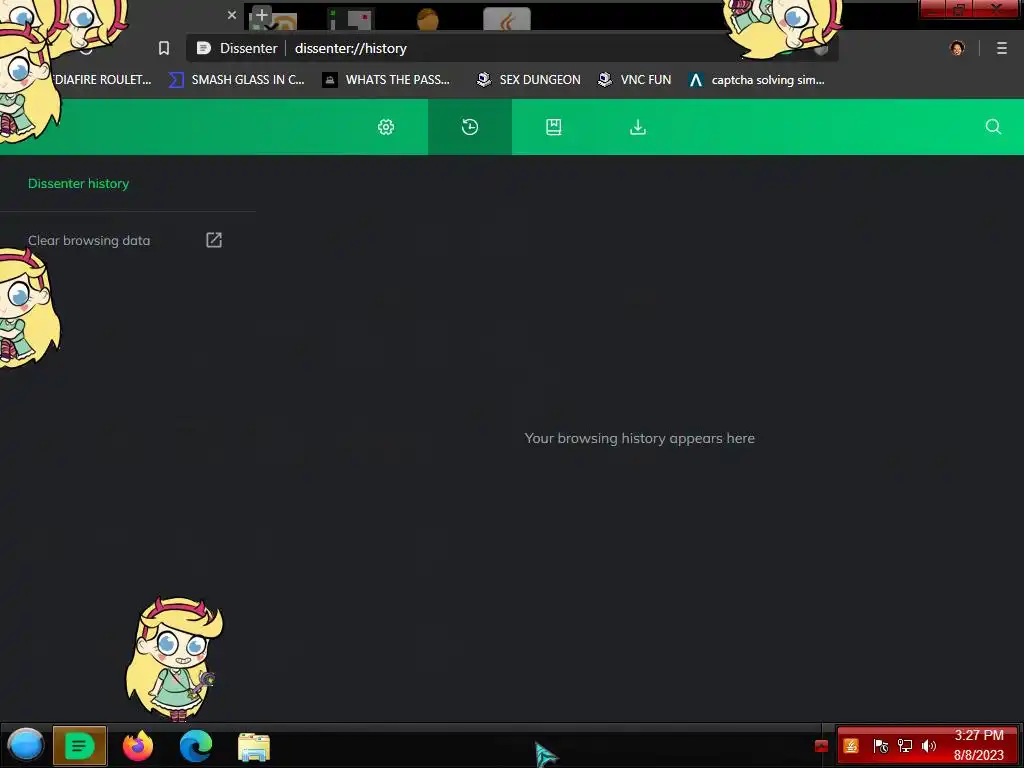Open the user profile avatar
The width and height of the screenshot is (1024, 768).
(957, 48)
